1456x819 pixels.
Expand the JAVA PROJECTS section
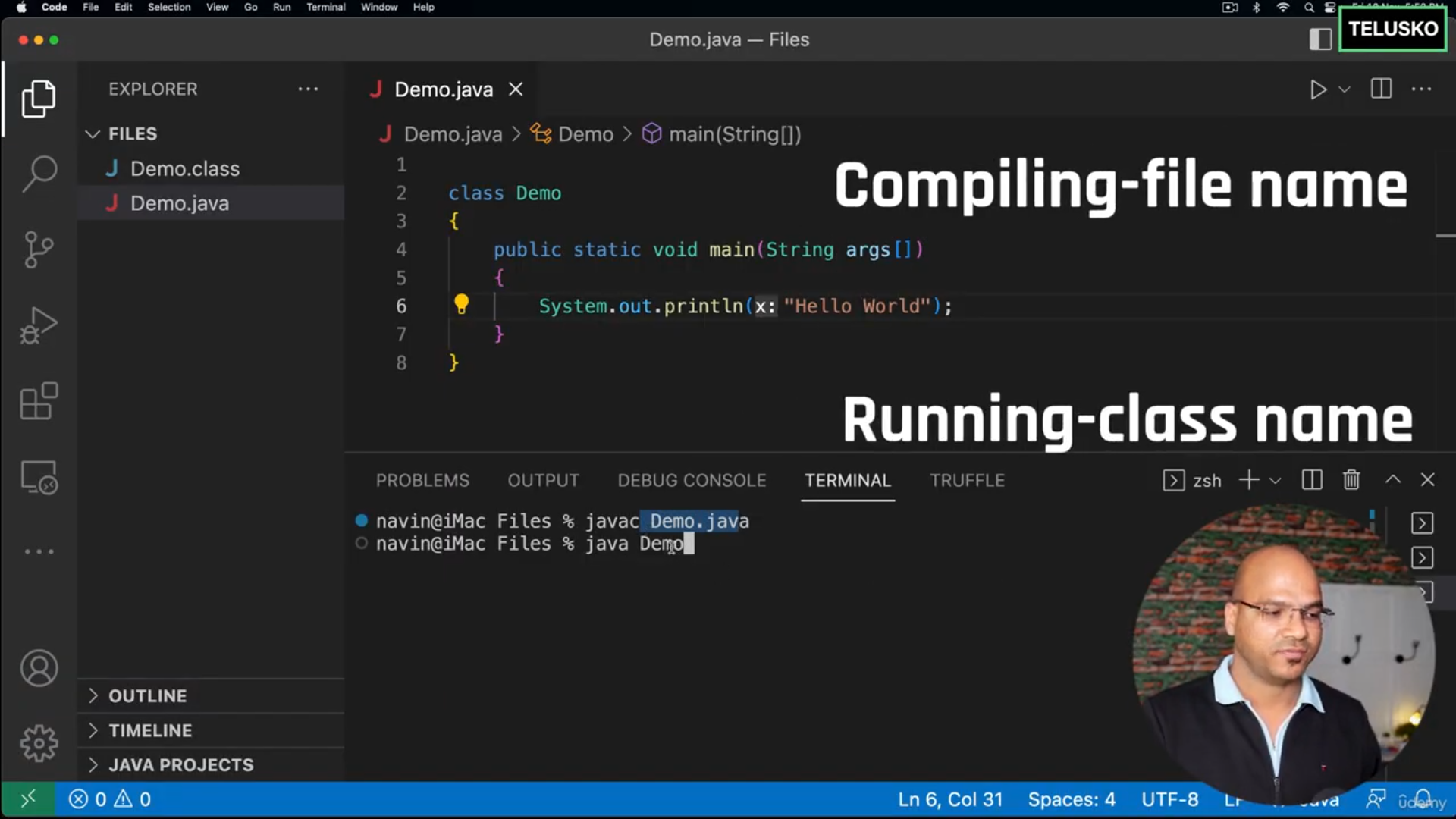coord(180,764)
